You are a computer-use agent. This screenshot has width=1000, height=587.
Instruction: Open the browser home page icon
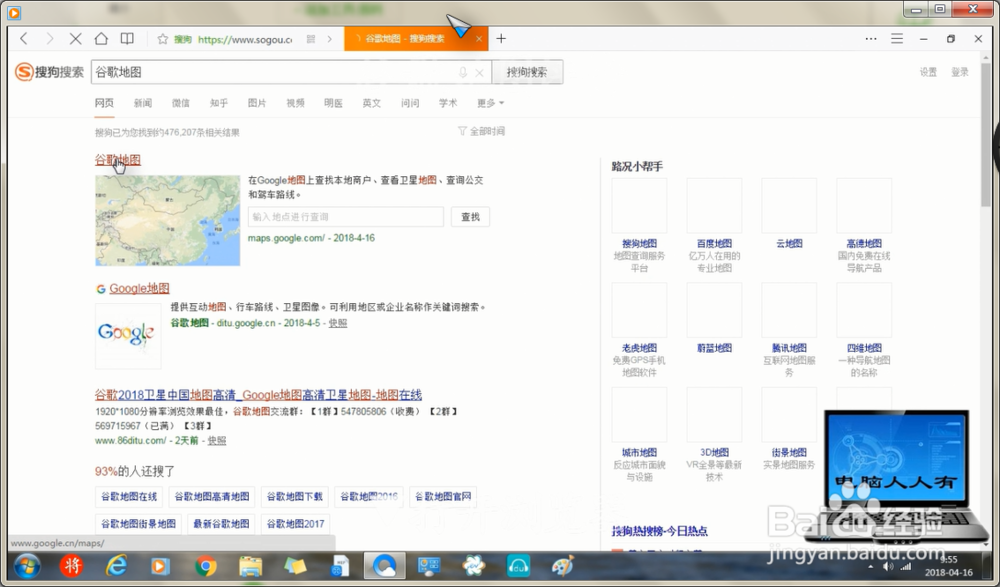coord(101,39)
